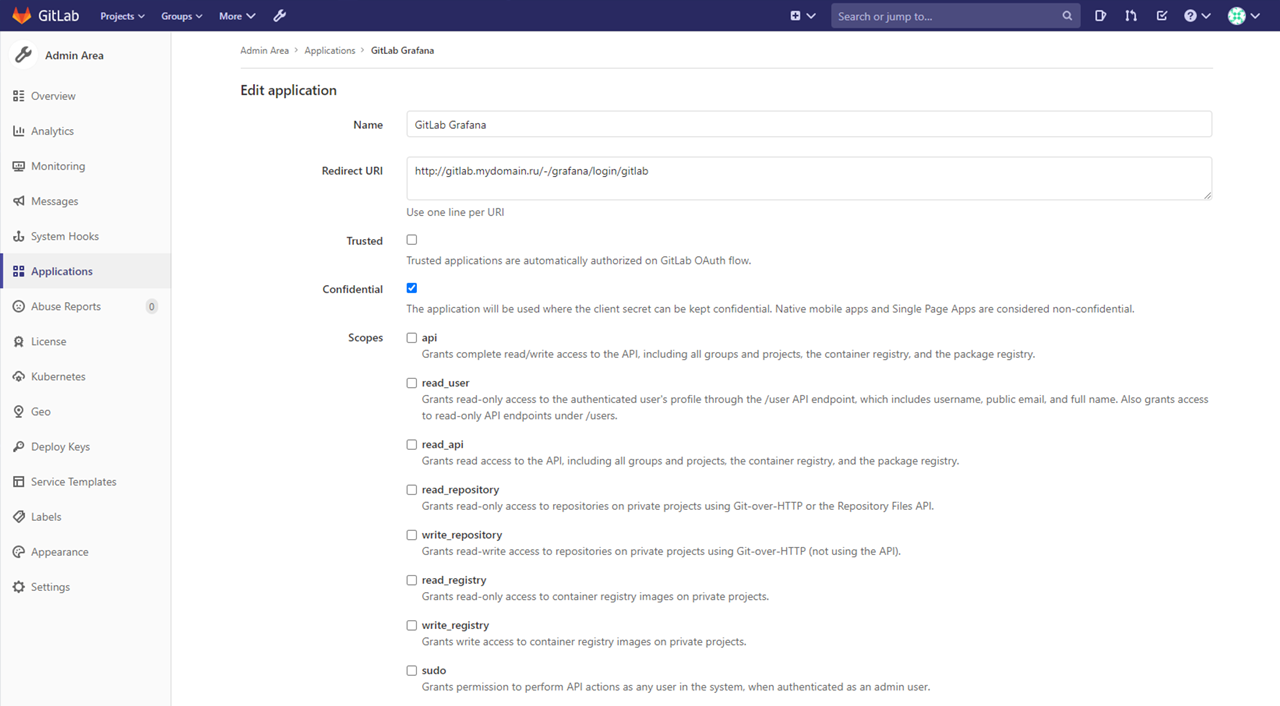This screenshot has height=706, width=1280.
Task: Click the GitLab Grafana breadcrumb
Action: tap(402, 50)
